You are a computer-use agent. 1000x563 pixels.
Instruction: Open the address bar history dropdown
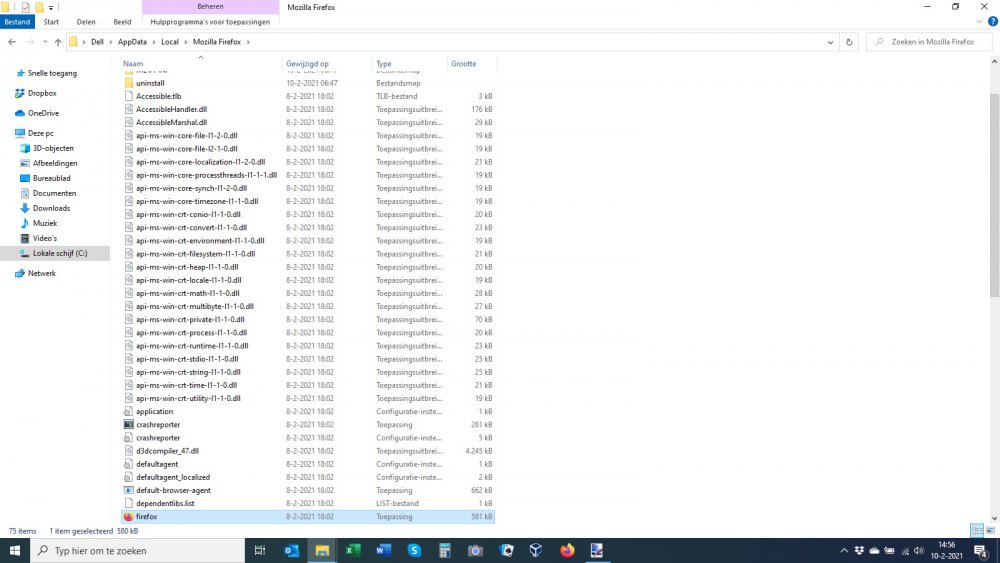(831, 42)
